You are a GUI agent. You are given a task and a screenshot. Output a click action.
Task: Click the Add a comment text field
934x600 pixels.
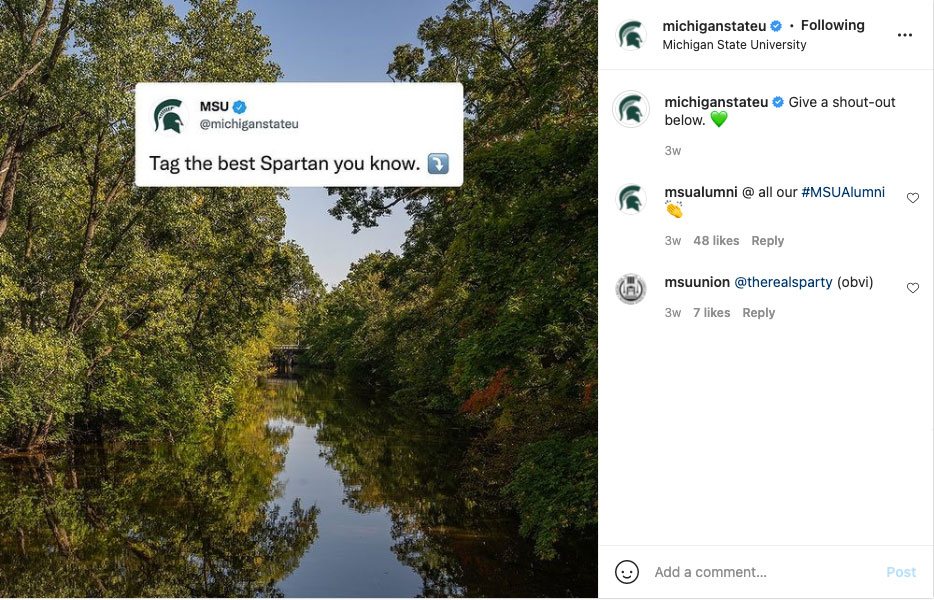[760, 572]
